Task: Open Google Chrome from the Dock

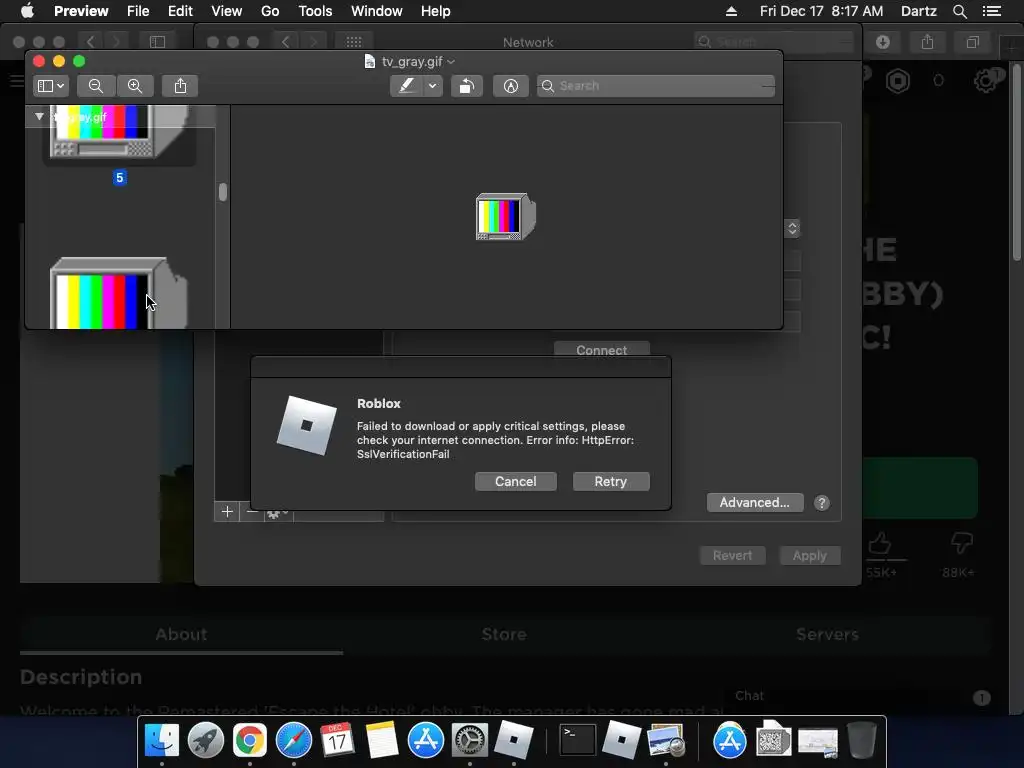Action: pyautogui.click(x=249, y=741)
